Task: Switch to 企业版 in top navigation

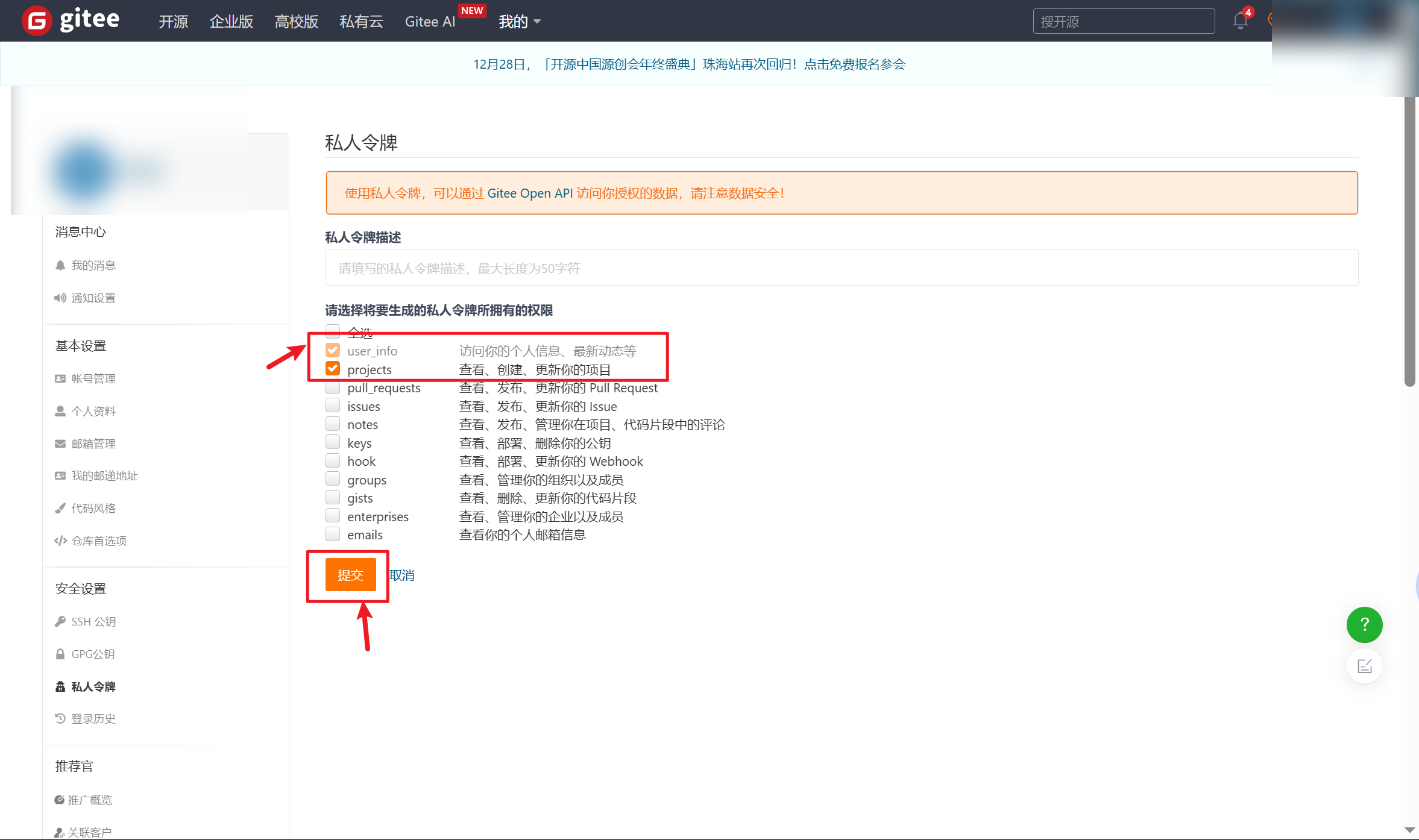Action: click(x=231, y=21)
